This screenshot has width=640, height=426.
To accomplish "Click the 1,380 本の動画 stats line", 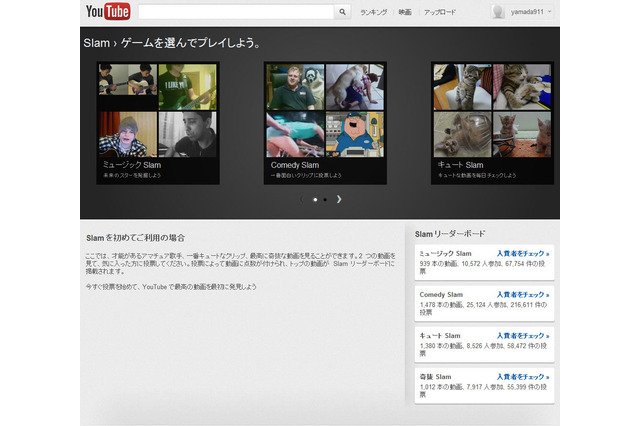I will 483,350.
